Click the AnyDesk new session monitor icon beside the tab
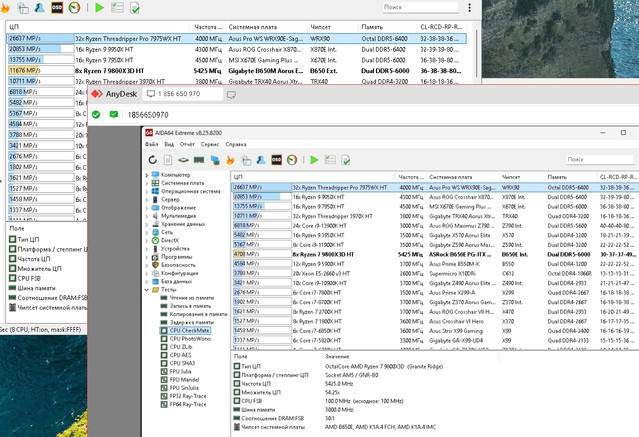The height and width of the screenshot is (437, 639). pyautogui.click(x=231, y=95)
